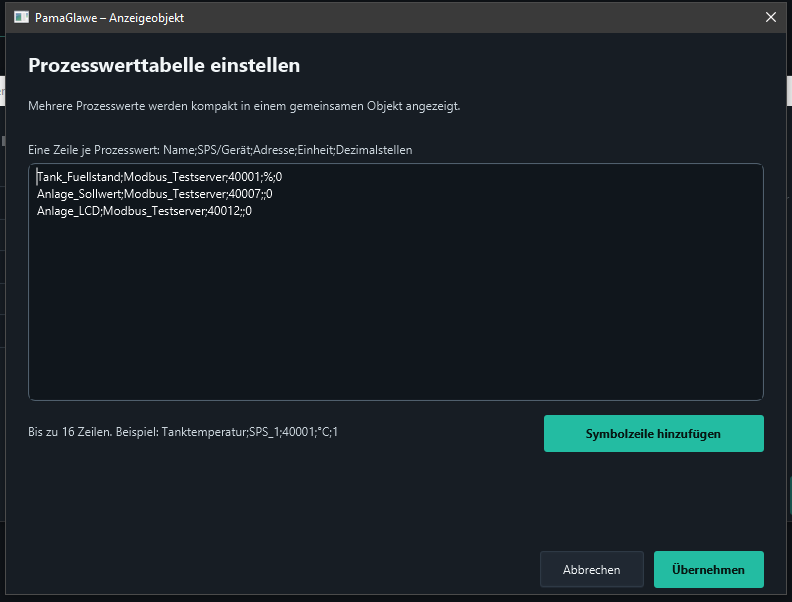Viewport: 792px width, 602px height.
Task: Click the window title PamaGlawe – Anzeigeobjekt
Action: click(109, 18)
